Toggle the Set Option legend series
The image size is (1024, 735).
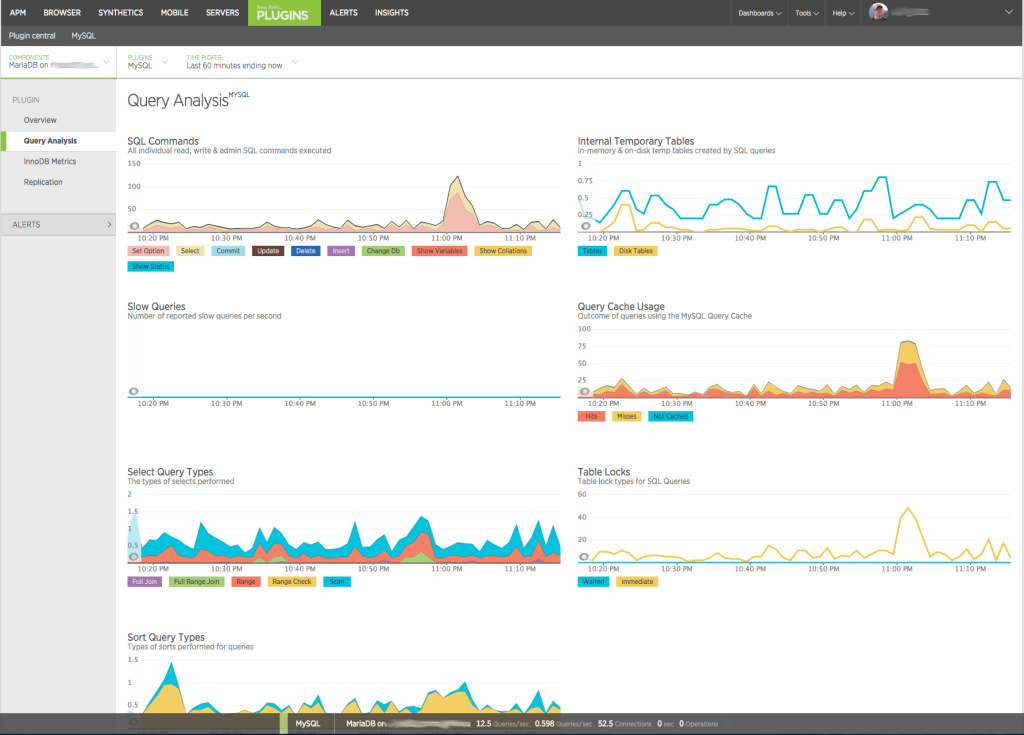pyautogui.click(x=148, y=251)
